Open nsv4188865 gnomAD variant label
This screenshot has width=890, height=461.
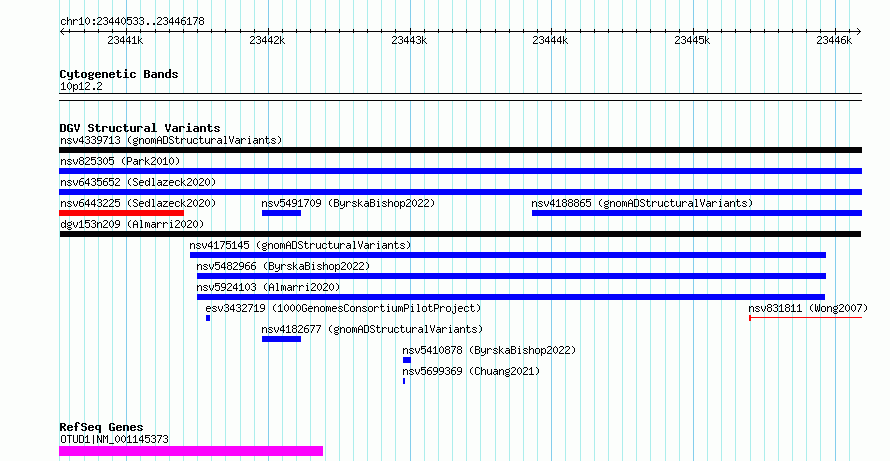642,203
